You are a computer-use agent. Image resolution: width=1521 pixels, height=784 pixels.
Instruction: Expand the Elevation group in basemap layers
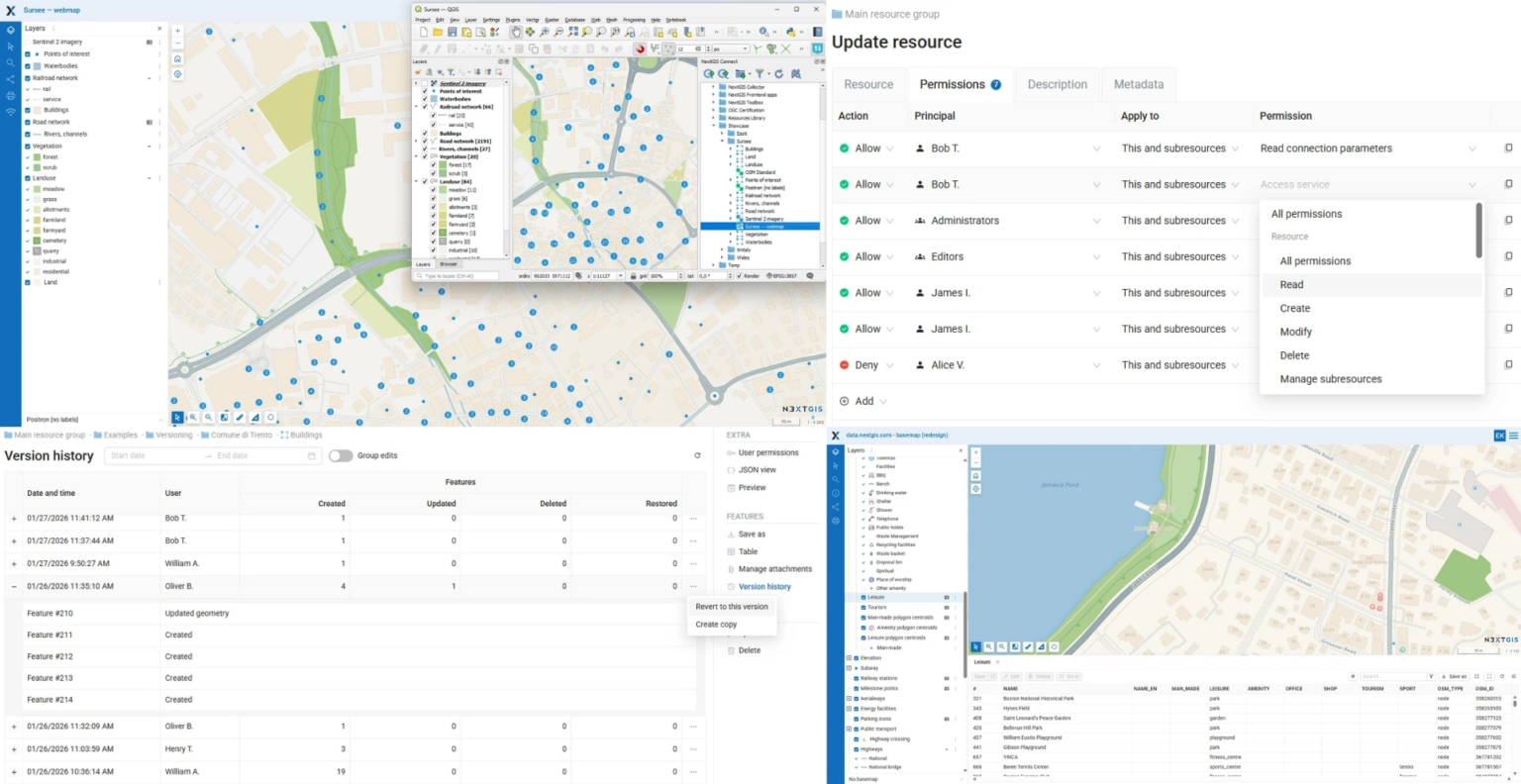pyautogui.click(x=849, y=658)
